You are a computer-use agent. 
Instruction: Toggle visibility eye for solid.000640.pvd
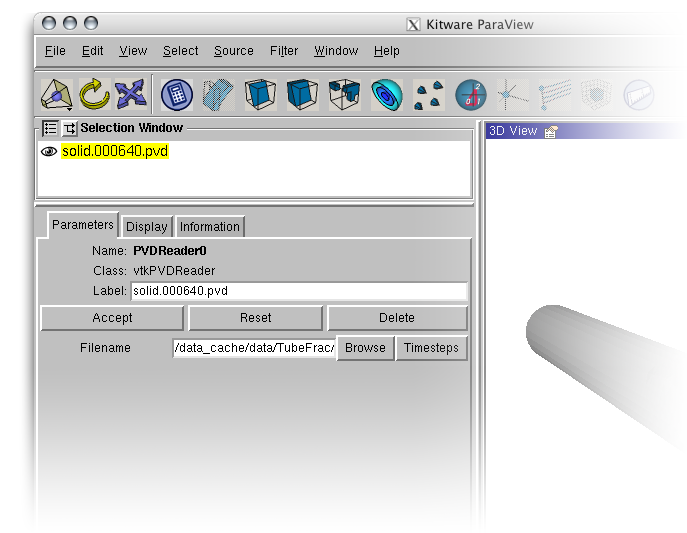click(x=49, y=152)
